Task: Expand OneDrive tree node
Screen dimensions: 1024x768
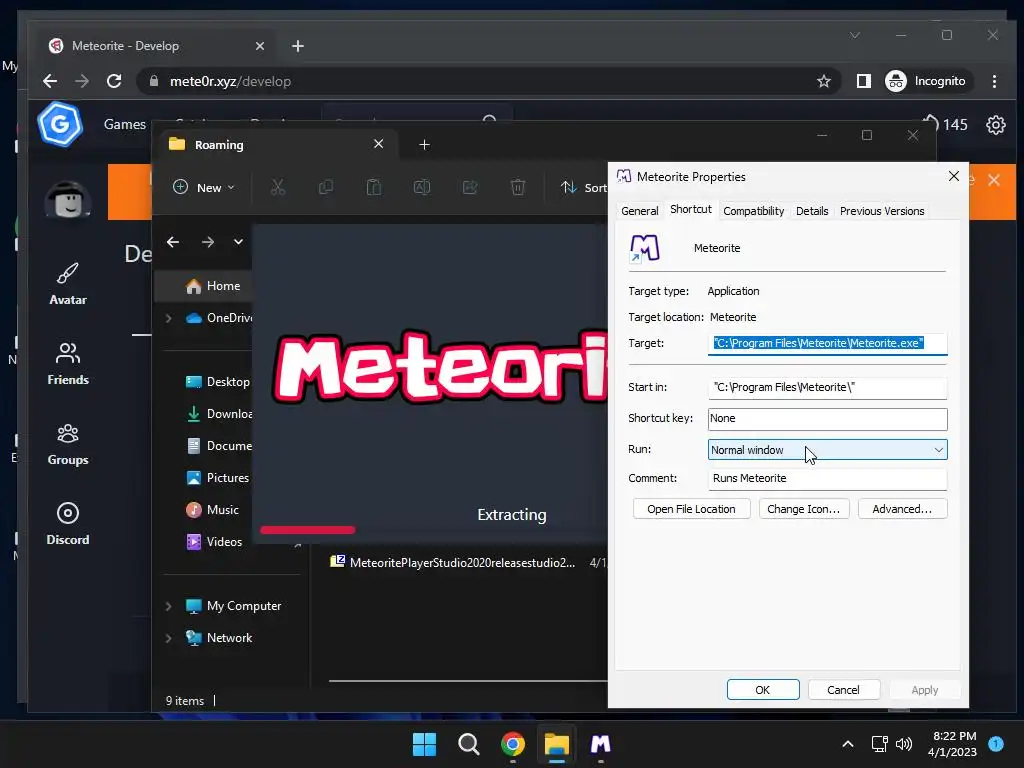Action: (x=168, y=318)
